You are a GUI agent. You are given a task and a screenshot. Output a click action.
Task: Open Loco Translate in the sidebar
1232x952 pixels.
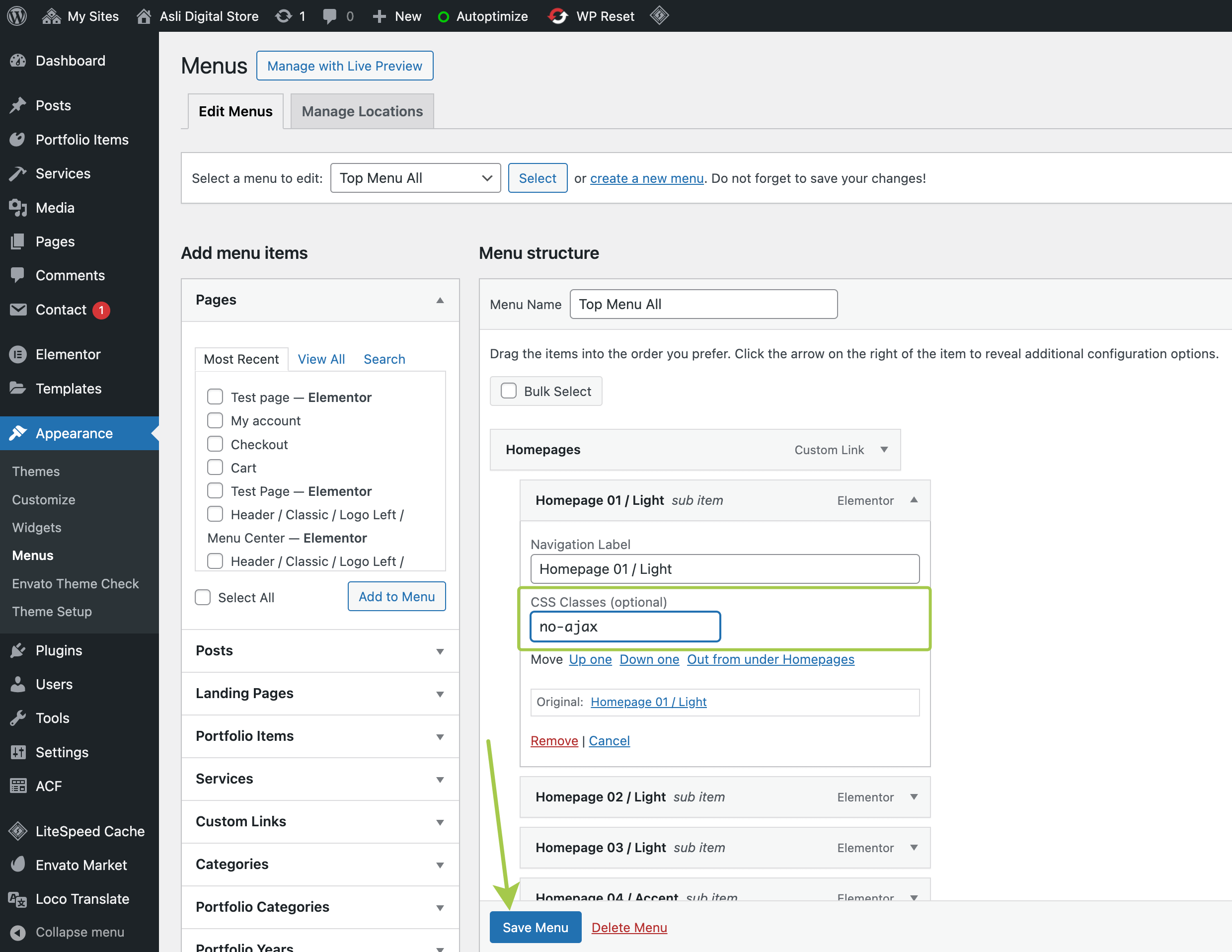82,898
